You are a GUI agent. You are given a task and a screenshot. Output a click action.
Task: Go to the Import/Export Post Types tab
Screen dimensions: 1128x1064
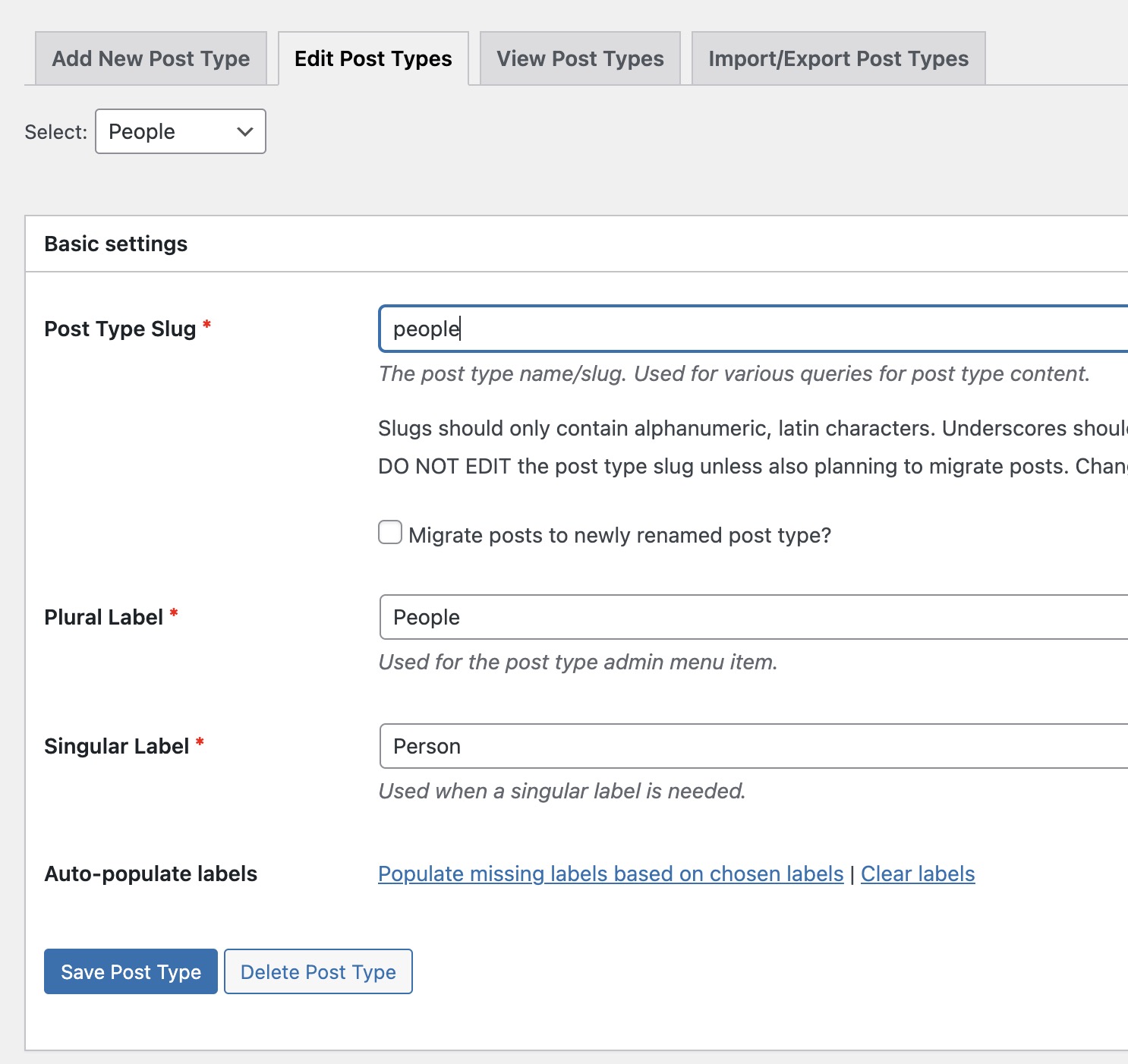[838, 58]
